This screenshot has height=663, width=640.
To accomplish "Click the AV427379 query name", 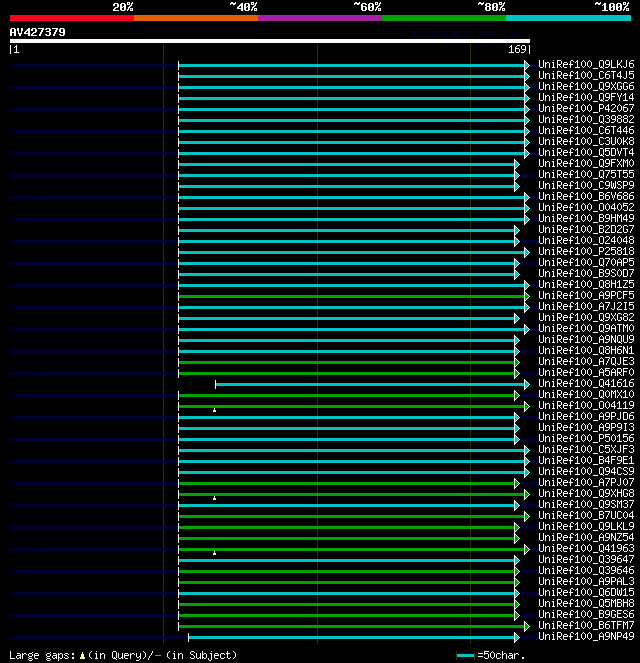I will tap(38, 32).
